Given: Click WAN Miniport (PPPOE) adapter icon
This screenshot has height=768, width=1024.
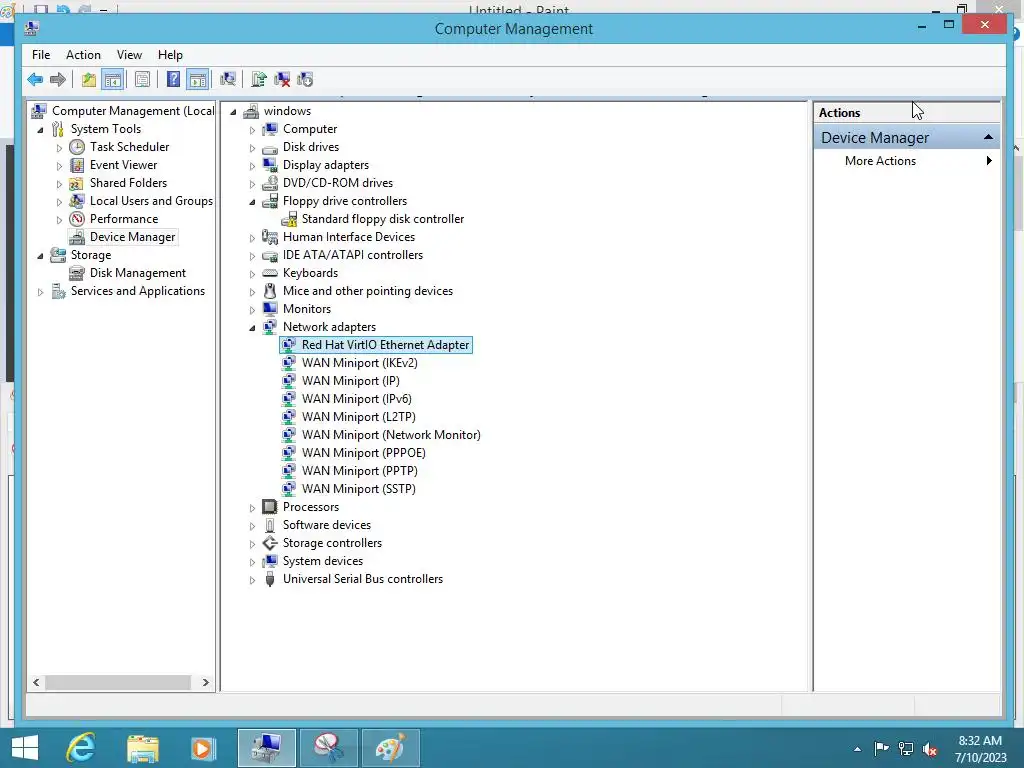Looking at the screenshot, I should (289, 453).
